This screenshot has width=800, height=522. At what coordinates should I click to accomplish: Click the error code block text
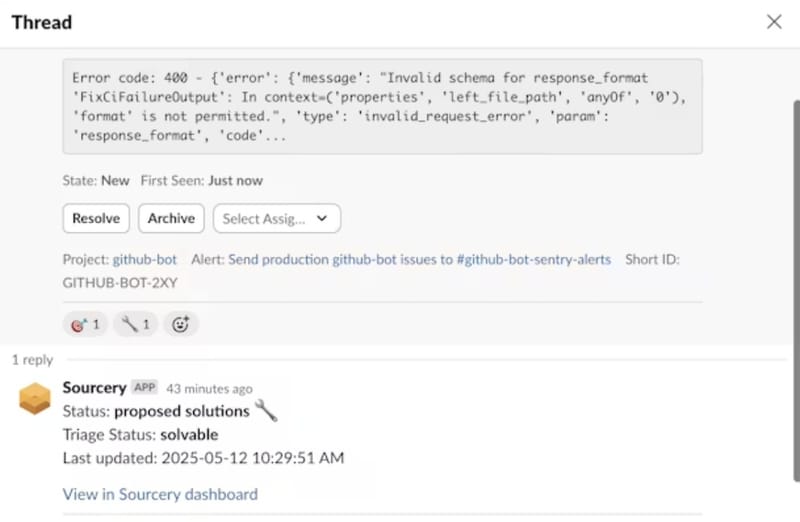tap(382, 106)
